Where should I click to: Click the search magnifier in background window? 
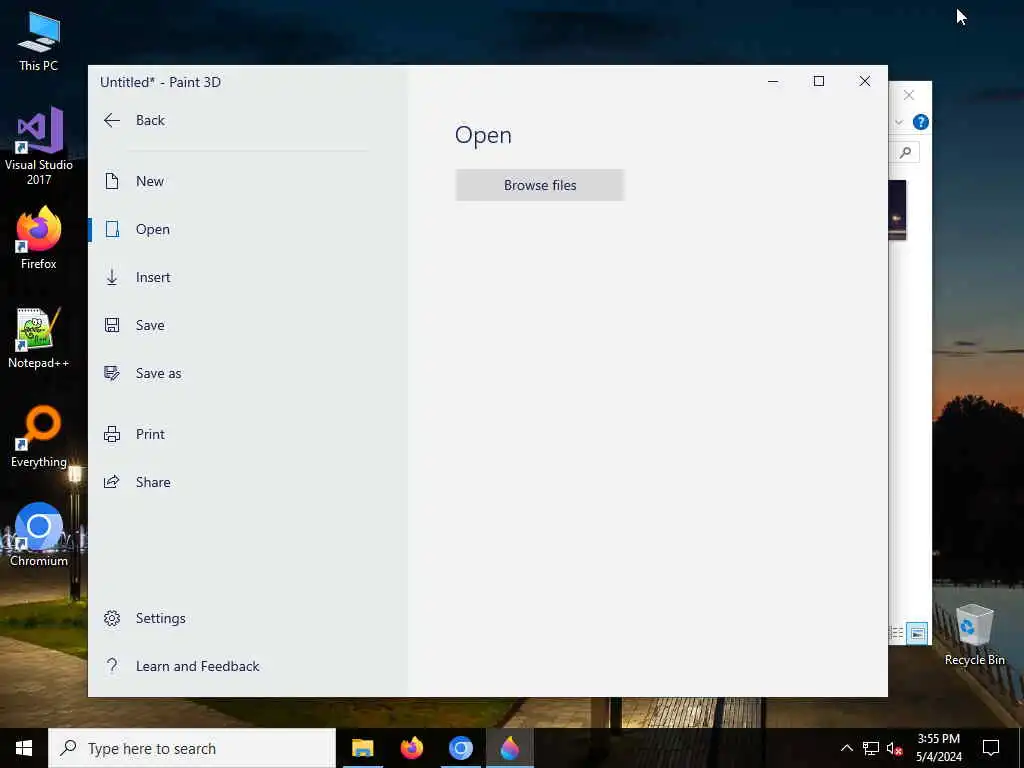(905, 152)
